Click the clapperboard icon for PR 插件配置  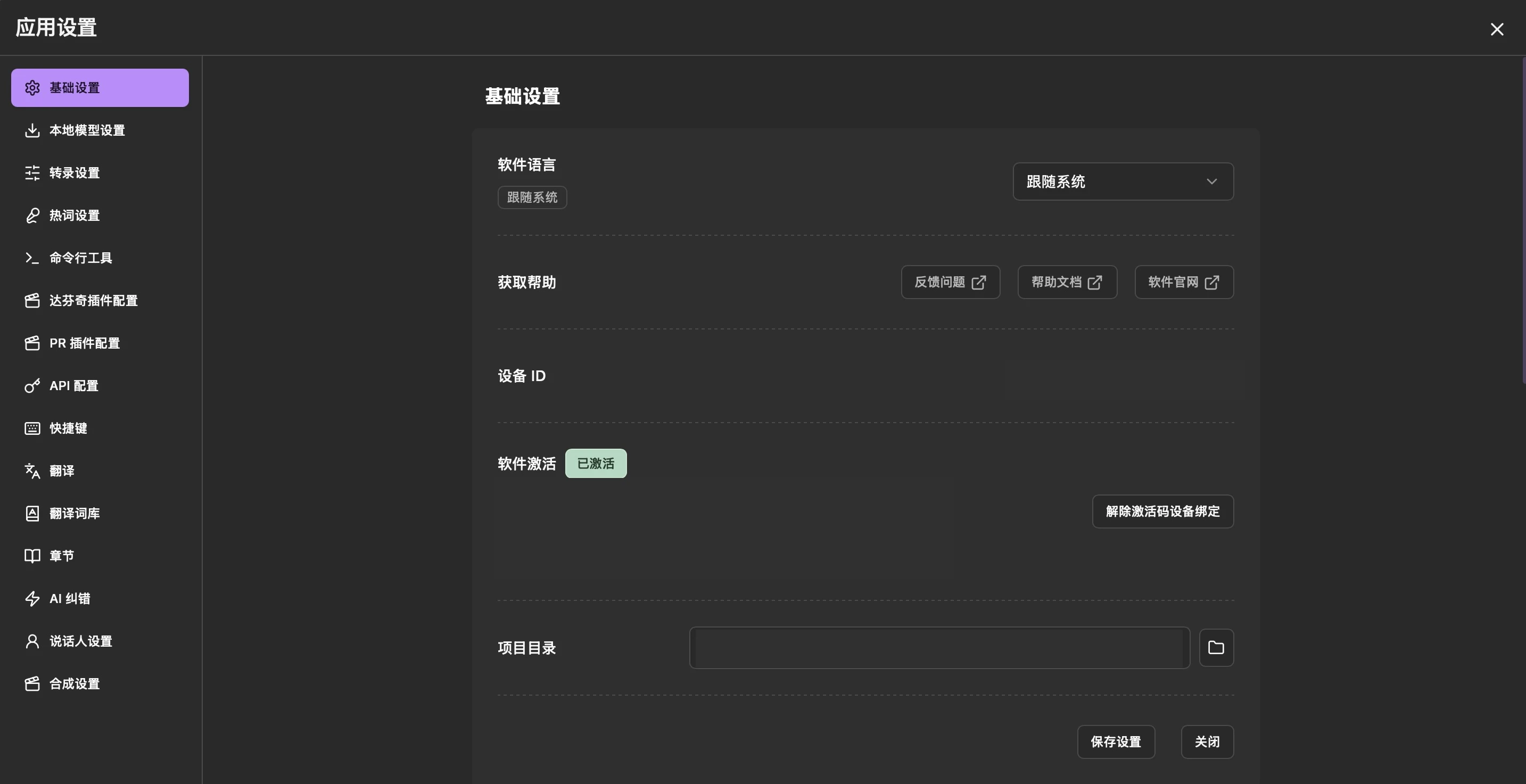pos(32,343)
